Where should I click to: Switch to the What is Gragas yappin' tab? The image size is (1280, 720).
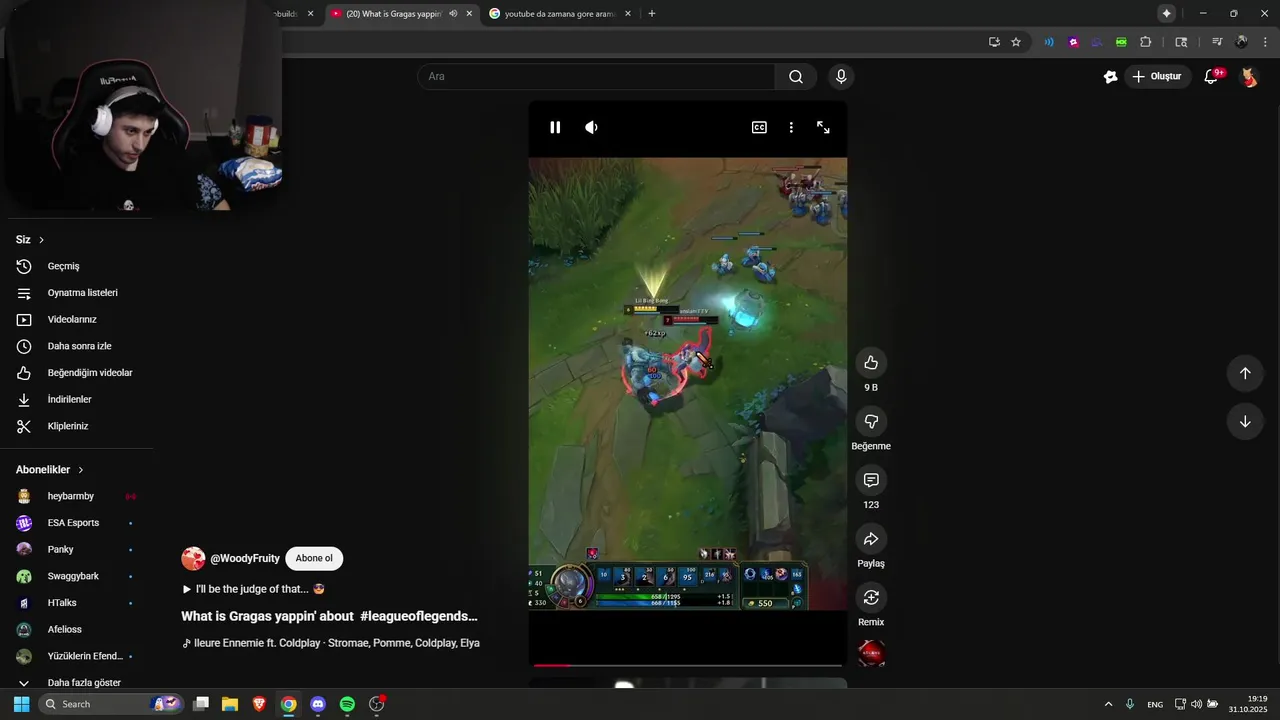coord(394,14)
